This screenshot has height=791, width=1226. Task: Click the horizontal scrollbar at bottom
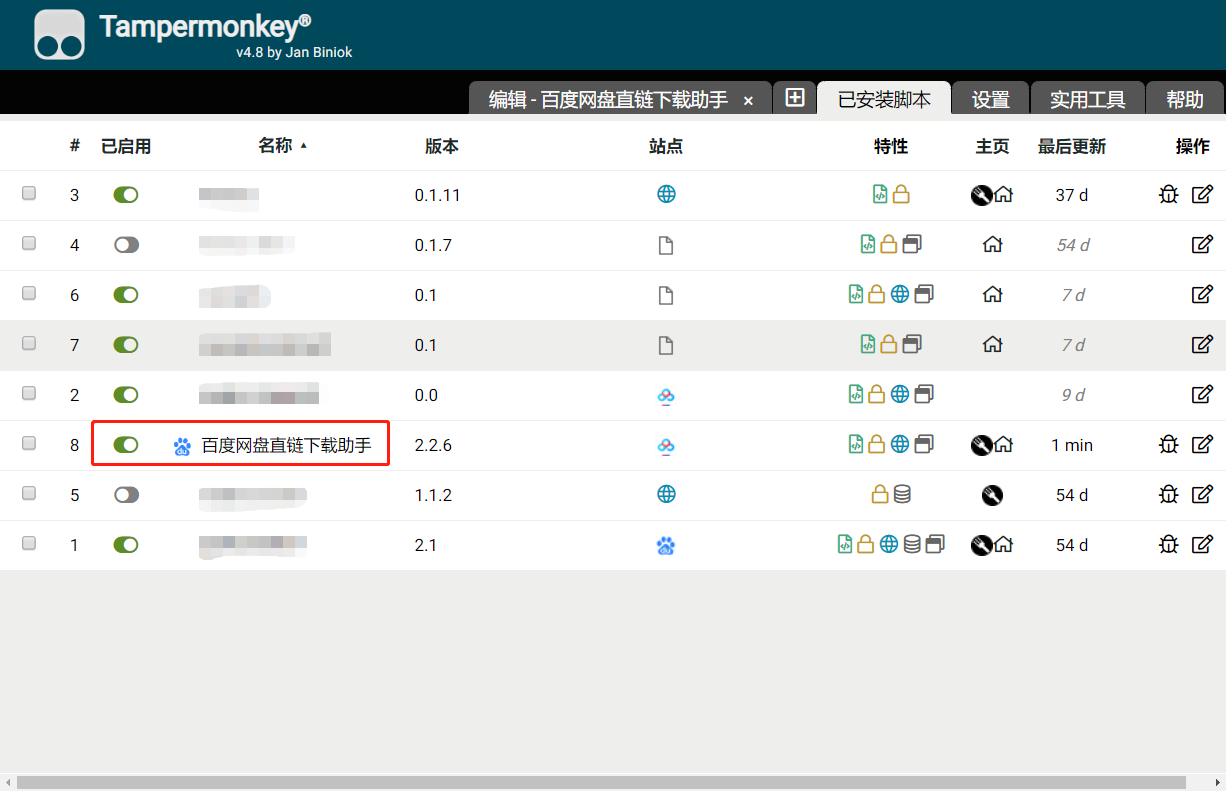click(601, 782)
